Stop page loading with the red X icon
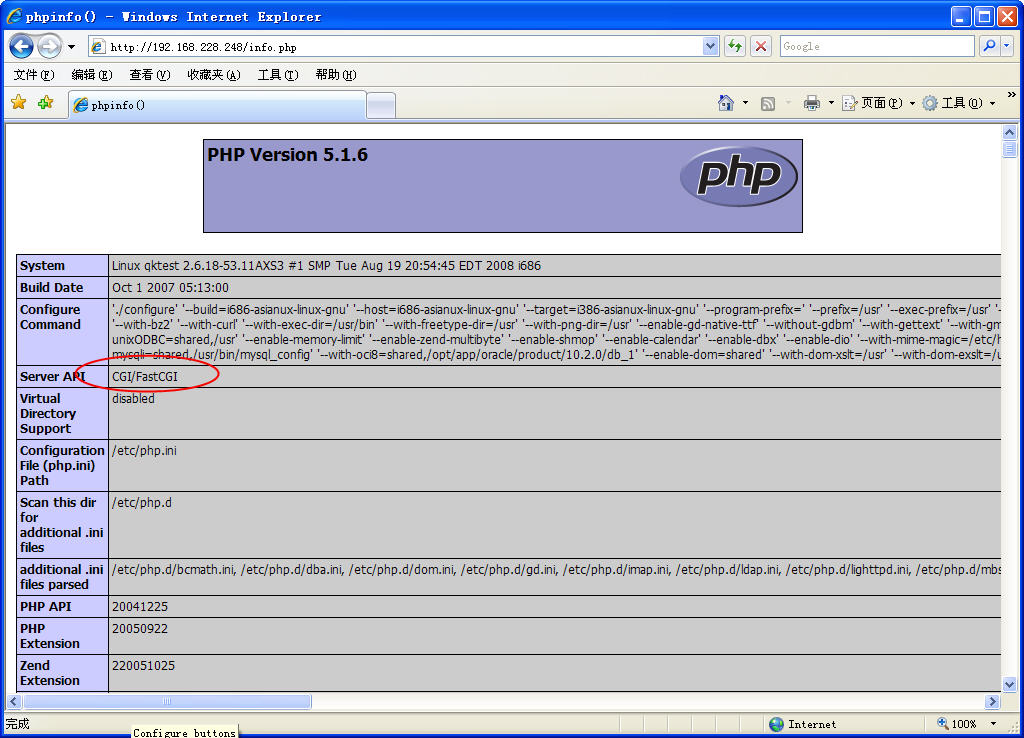This screenshot has width=1024, height=738. (761, 46)
